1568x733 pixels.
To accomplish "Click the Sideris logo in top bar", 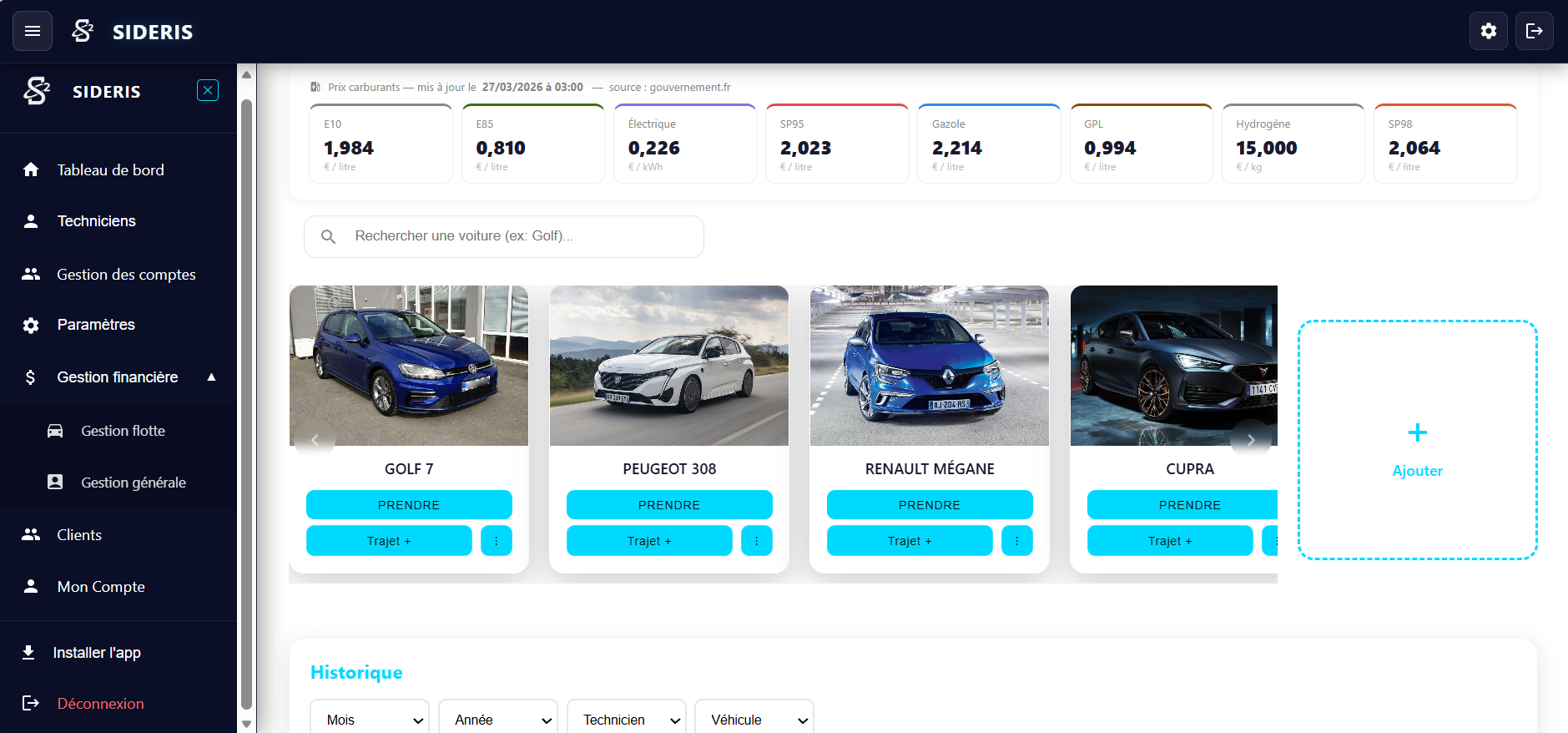I will tap(83, 31).
